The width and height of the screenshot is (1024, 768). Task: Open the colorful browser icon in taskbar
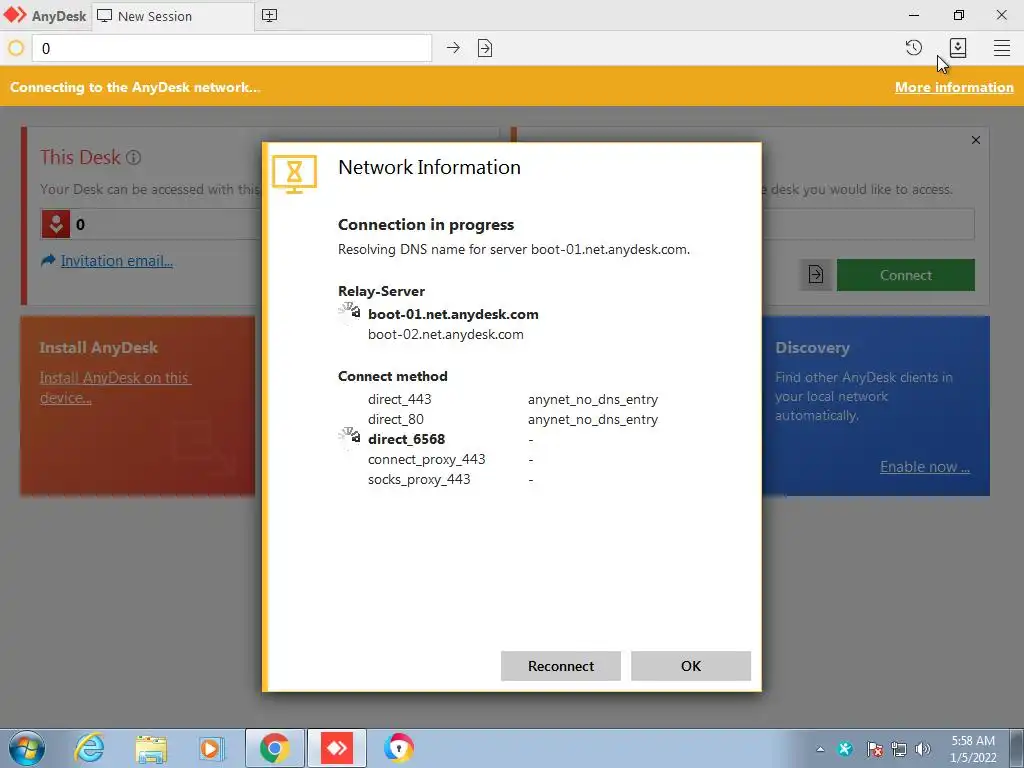(x=398, y=748)
